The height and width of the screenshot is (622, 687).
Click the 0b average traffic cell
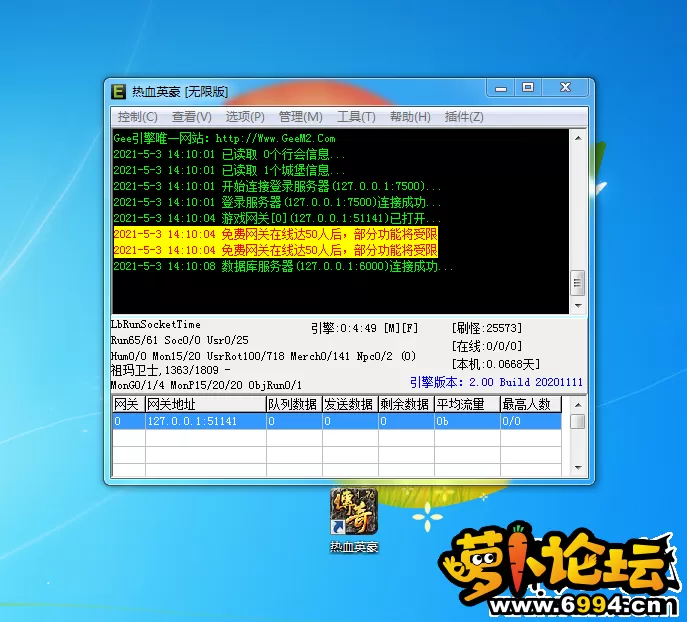(x=467, y=421)
